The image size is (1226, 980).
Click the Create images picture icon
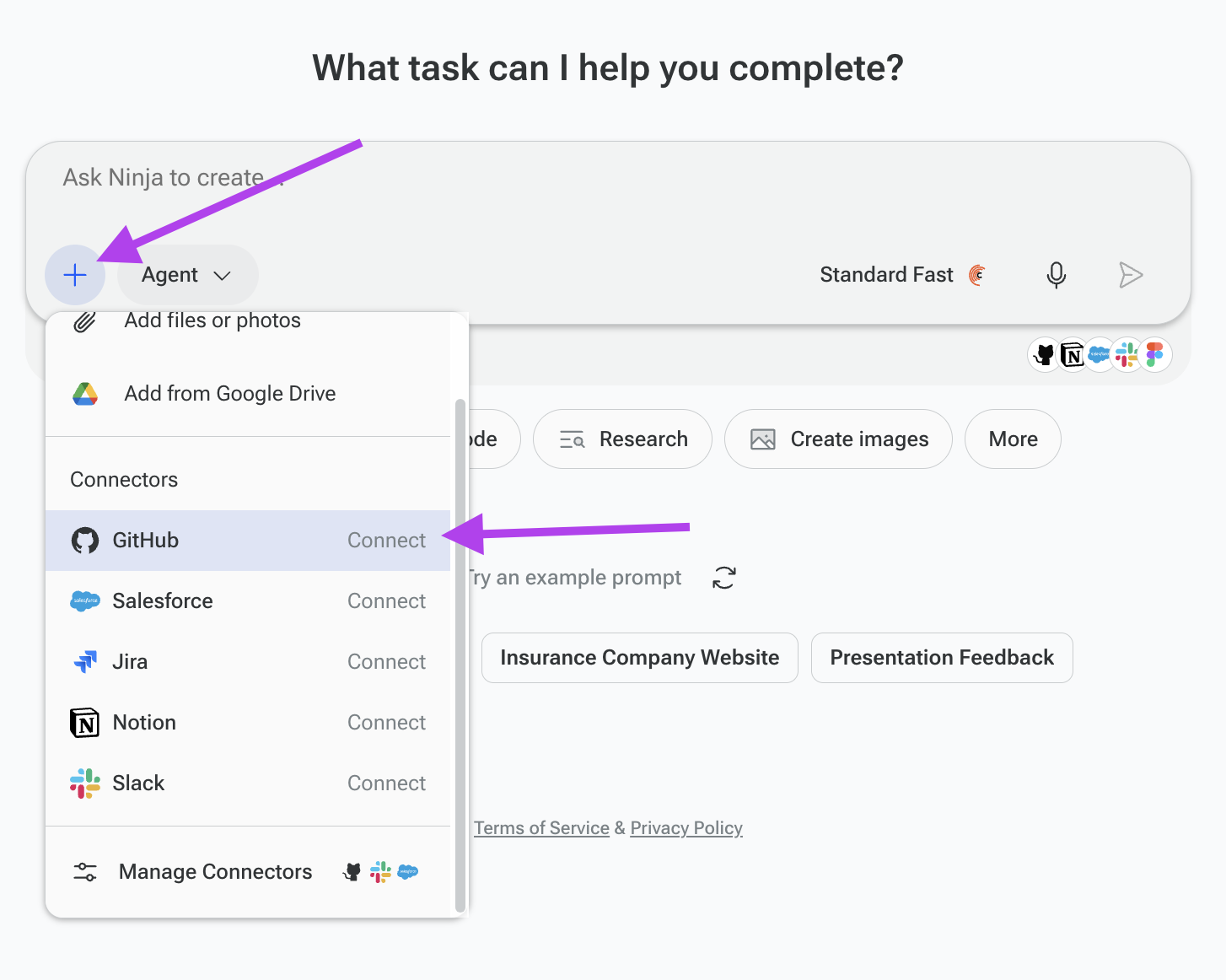tap(763, 439)
